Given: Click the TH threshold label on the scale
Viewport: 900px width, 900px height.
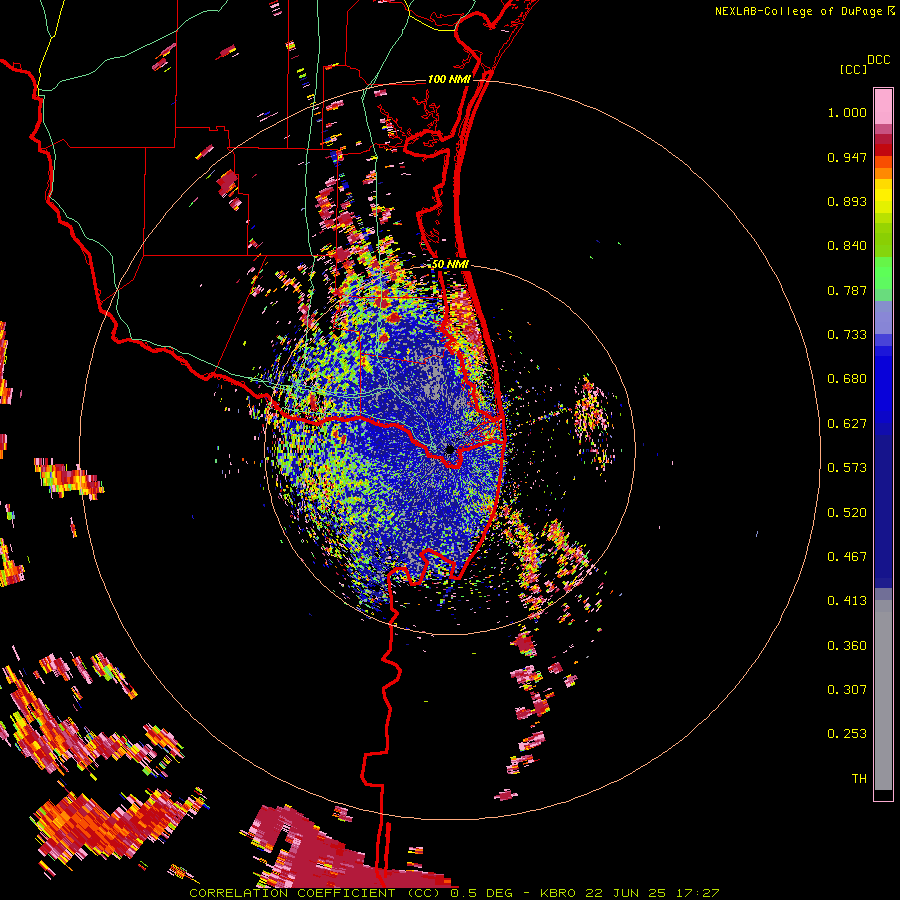Looking at the screenshot, I should pos(859,779).
